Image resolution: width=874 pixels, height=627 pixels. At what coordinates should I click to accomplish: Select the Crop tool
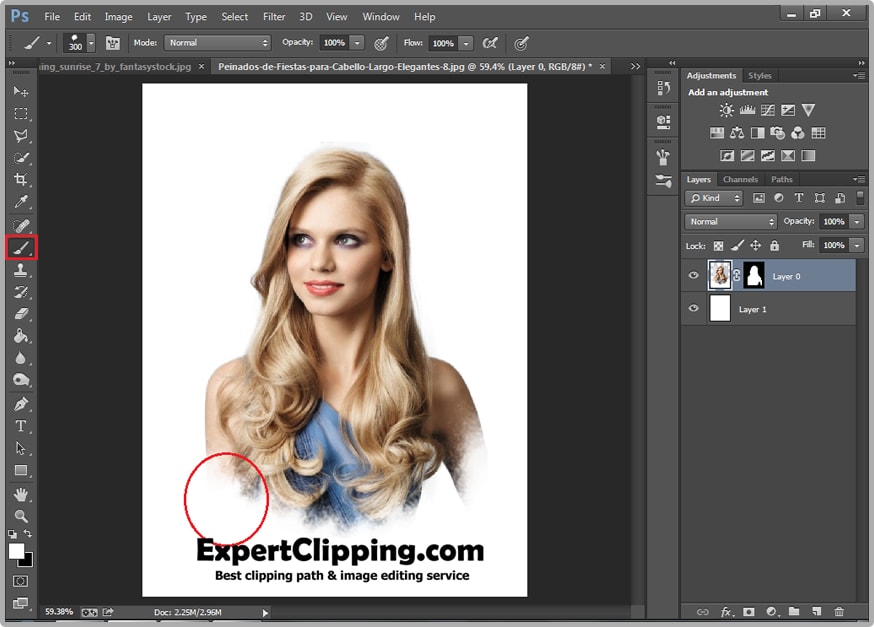(21, 180)
